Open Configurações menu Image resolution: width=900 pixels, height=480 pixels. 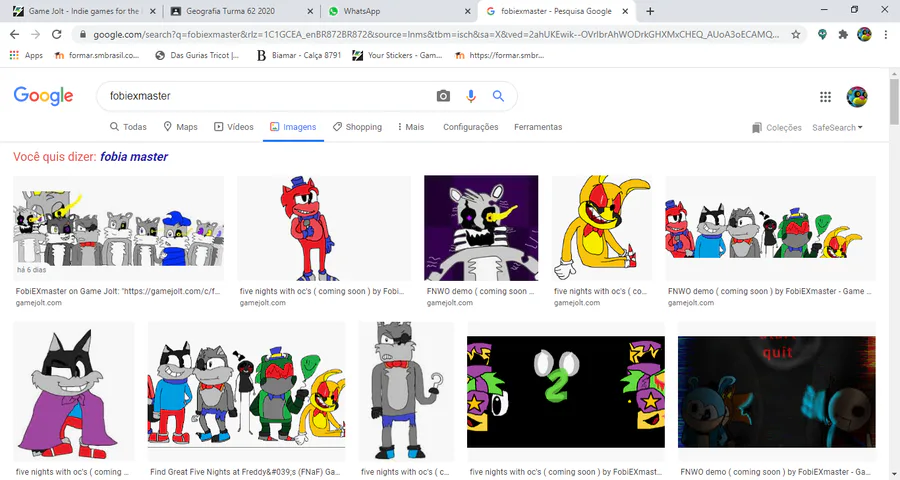[471, 127]
